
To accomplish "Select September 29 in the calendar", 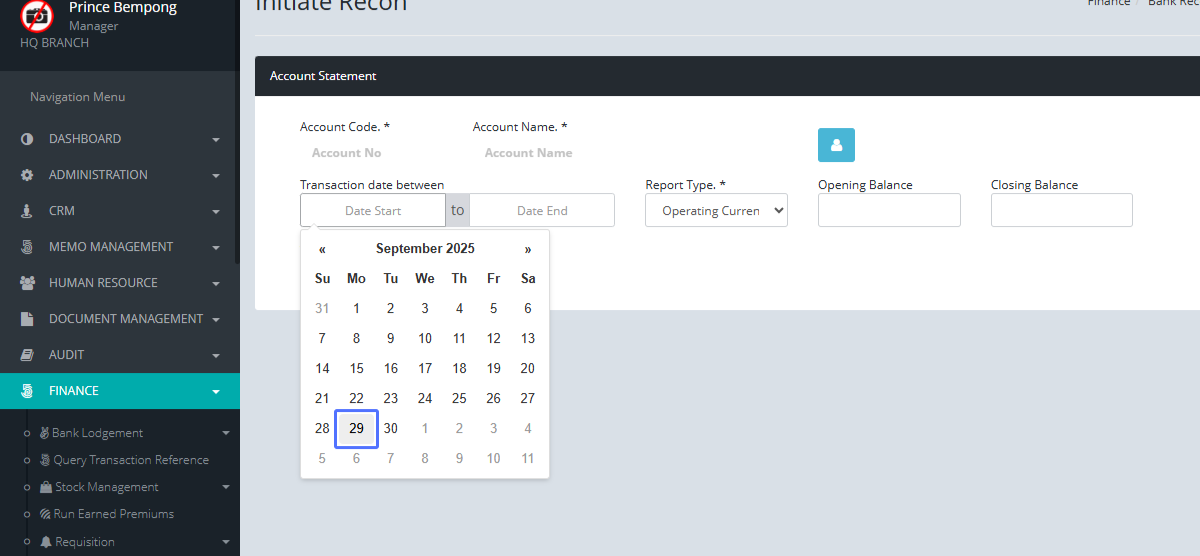I will (x=356, y=428).
